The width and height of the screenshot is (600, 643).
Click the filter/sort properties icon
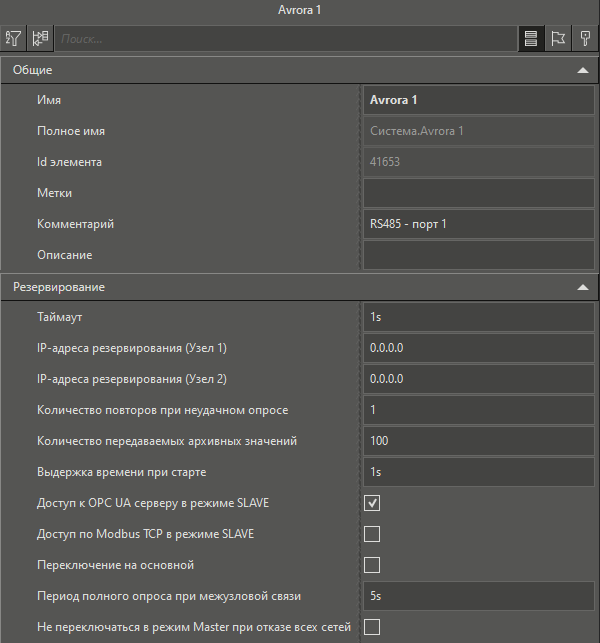(13, 39)
